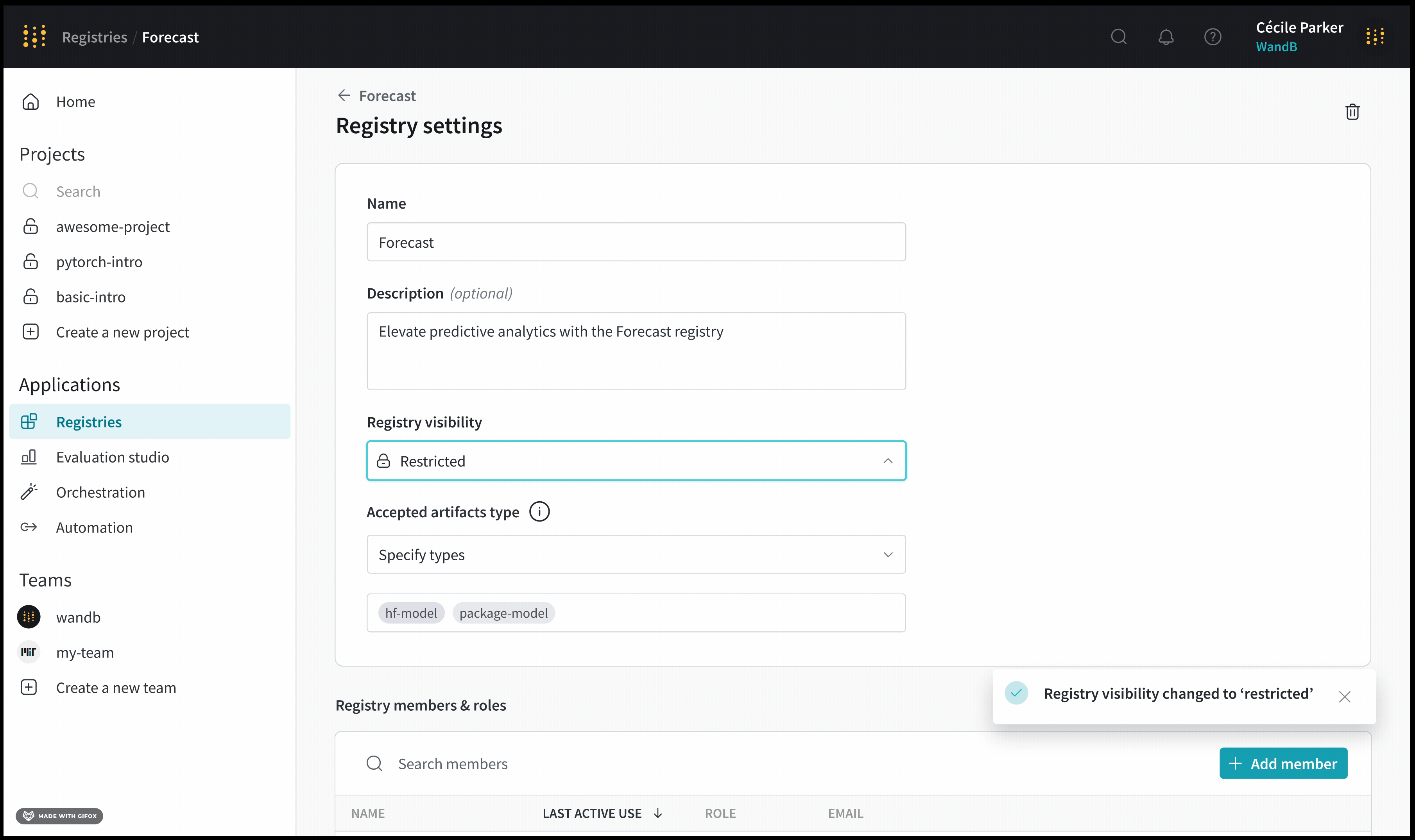Click the help question mark icon
1415x840 pixels.
1212,38
